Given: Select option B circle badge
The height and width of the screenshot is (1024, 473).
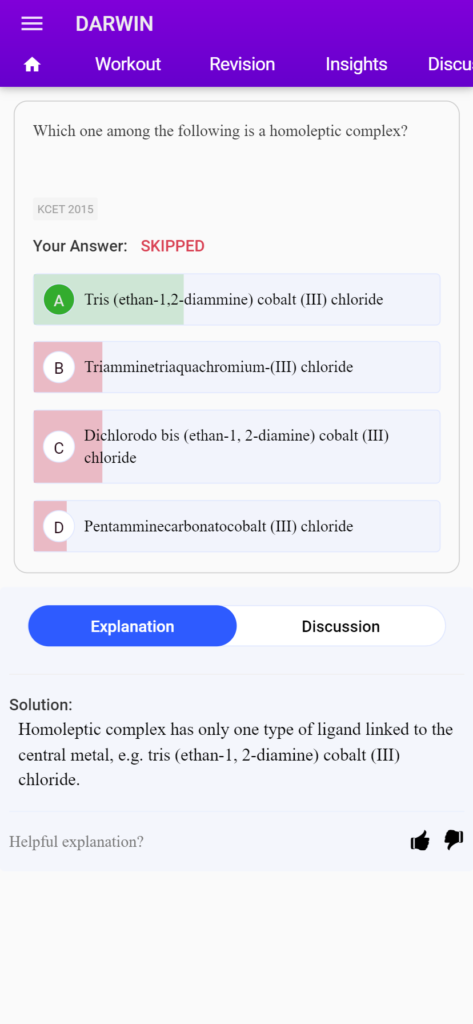Looking at the screenshot, I should coord(59,368).
